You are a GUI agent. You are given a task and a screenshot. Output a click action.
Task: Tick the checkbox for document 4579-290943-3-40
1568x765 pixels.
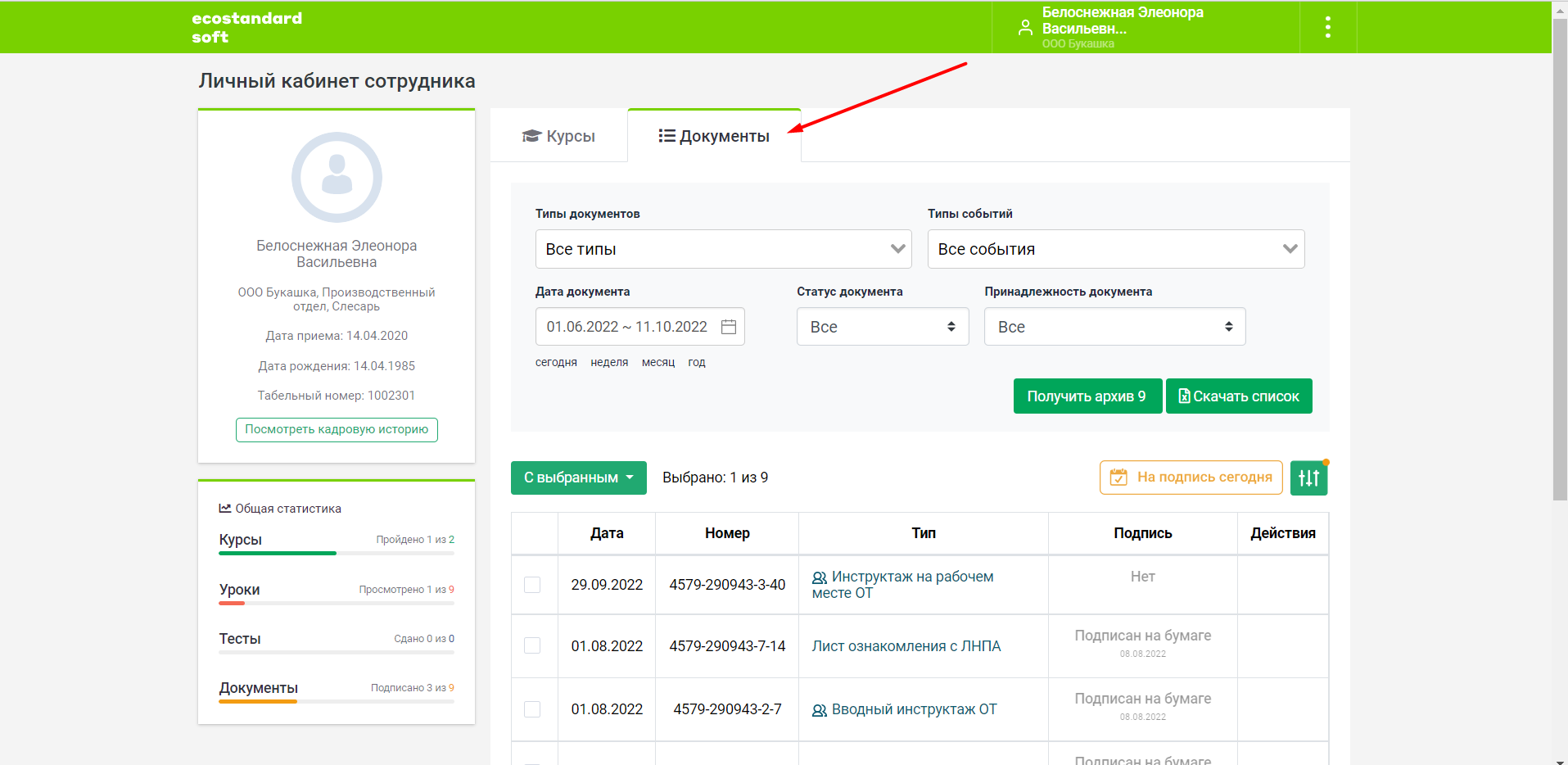point(532,585)
